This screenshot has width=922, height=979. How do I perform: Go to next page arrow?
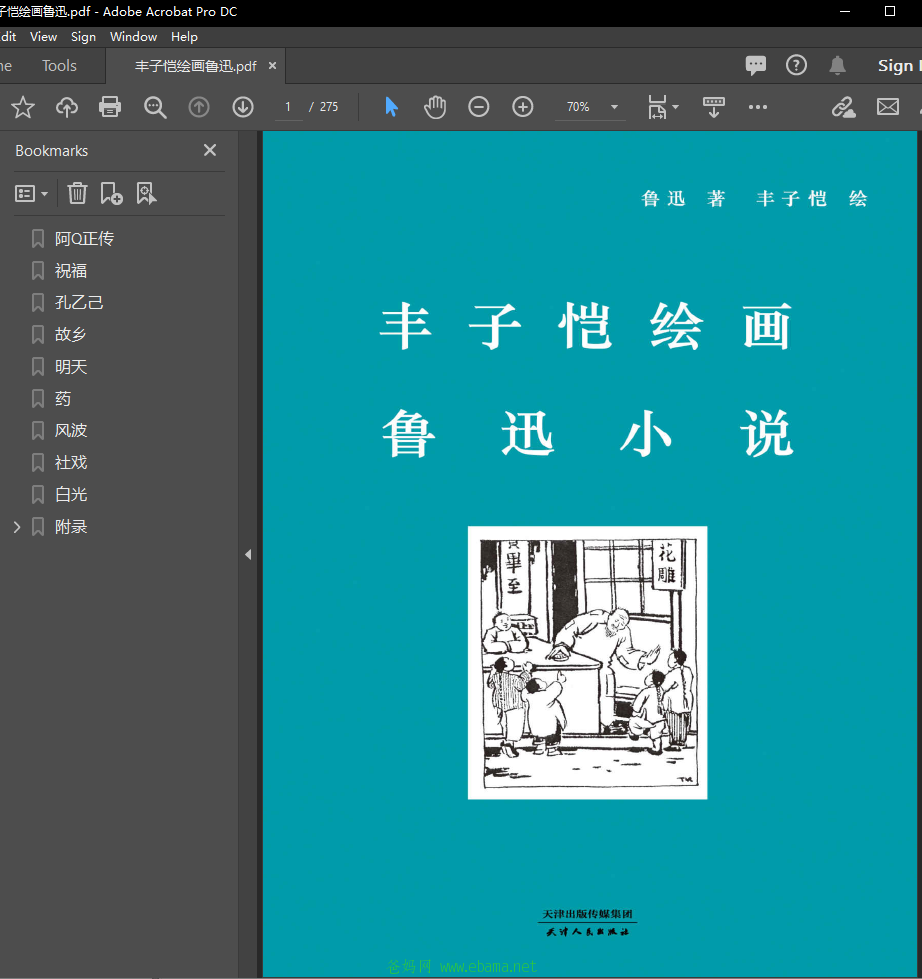click(243, 107)
